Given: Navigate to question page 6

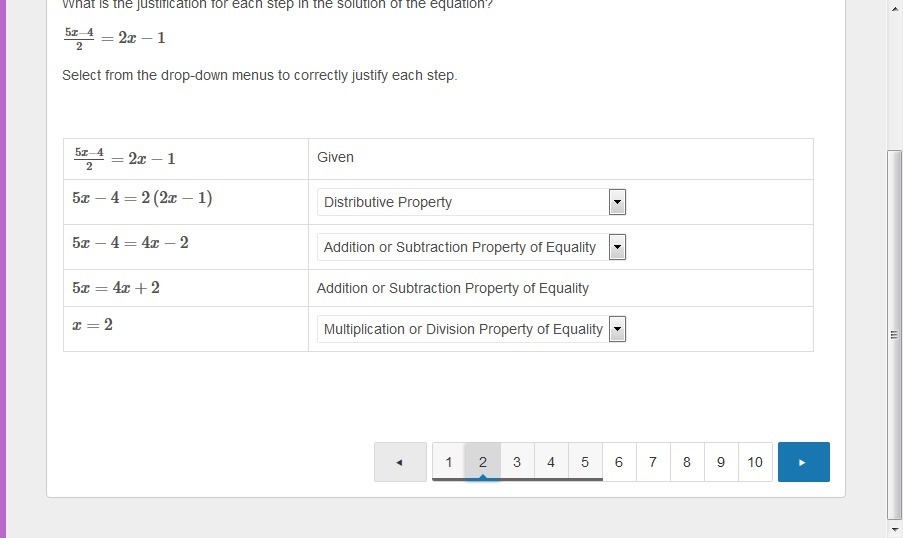Looking at the screenshot, I should pyautogui.click(x=619, y=462).
